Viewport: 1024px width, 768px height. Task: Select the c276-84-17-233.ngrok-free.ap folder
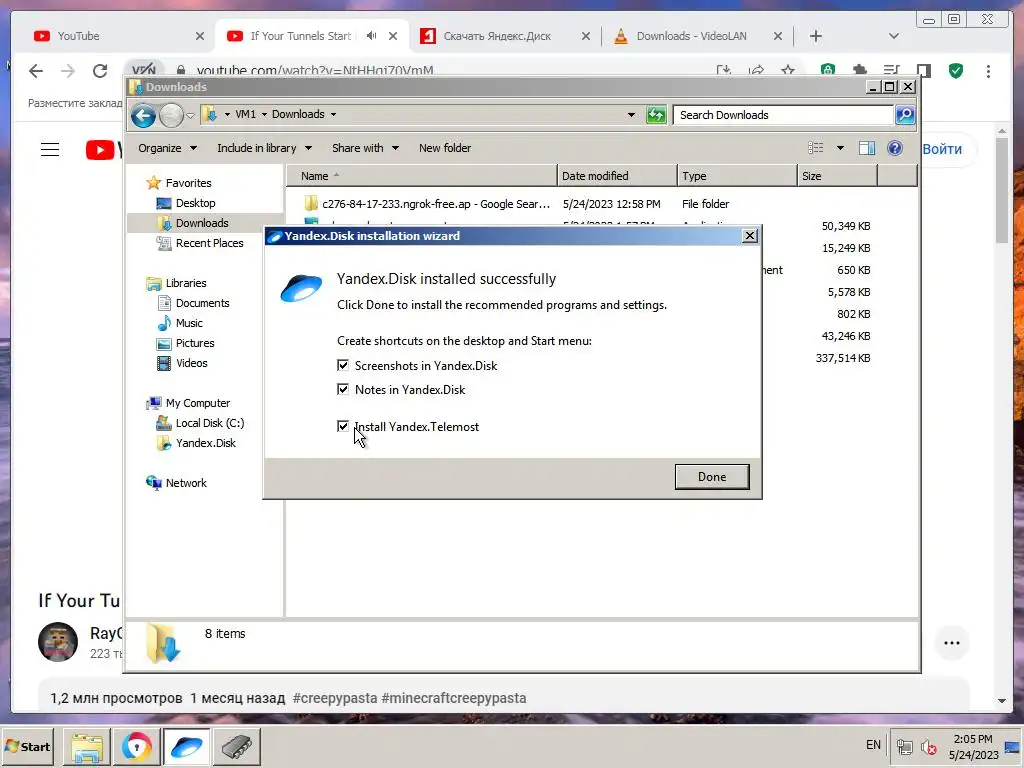point(436,204)
